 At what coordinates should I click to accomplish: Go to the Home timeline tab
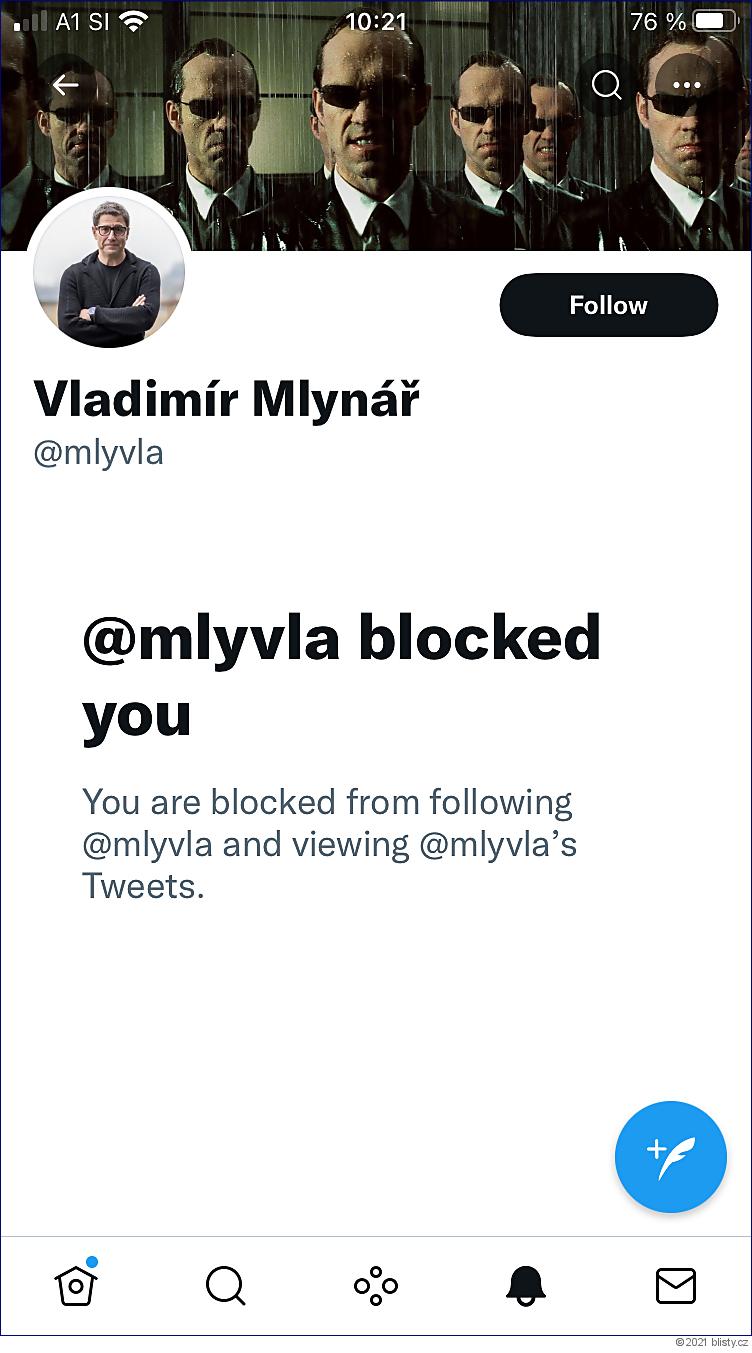76,1285
